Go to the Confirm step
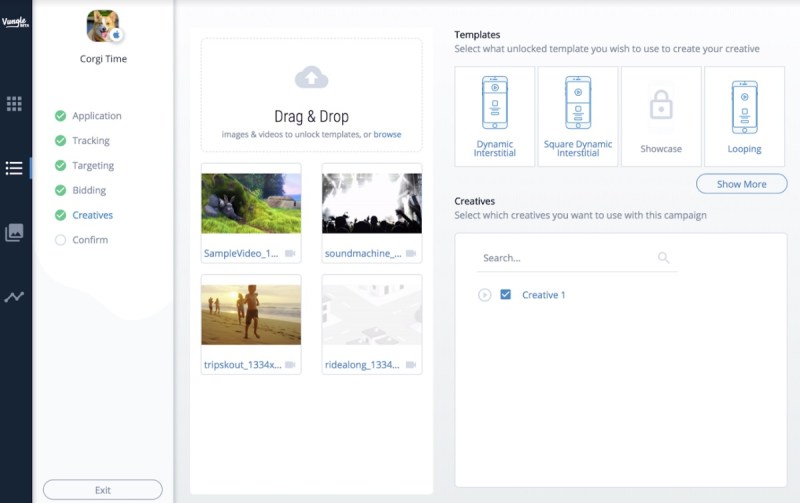Viewport: 800px width, 503px height. pos(82,240)
